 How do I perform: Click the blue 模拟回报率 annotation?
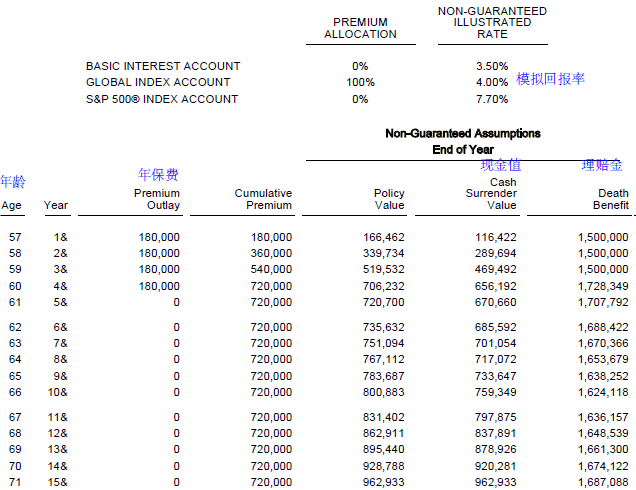coord(550,79)
